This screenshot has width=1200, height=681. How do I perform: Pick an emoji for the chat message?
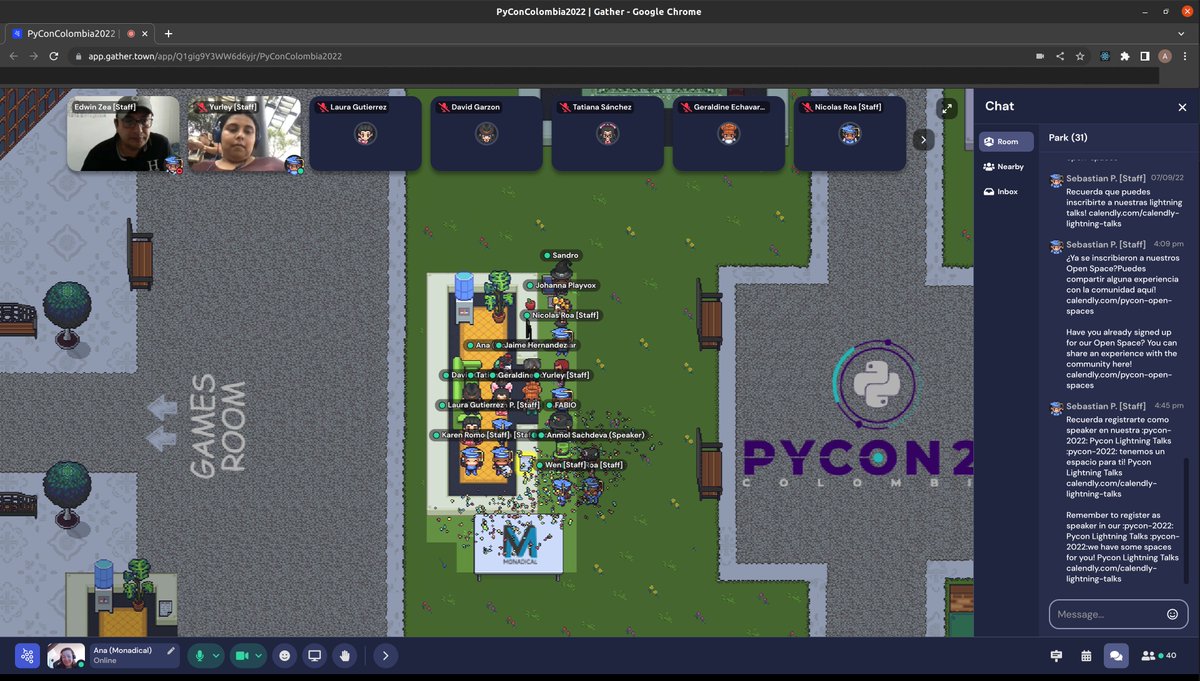click(x=1173, y=614)
